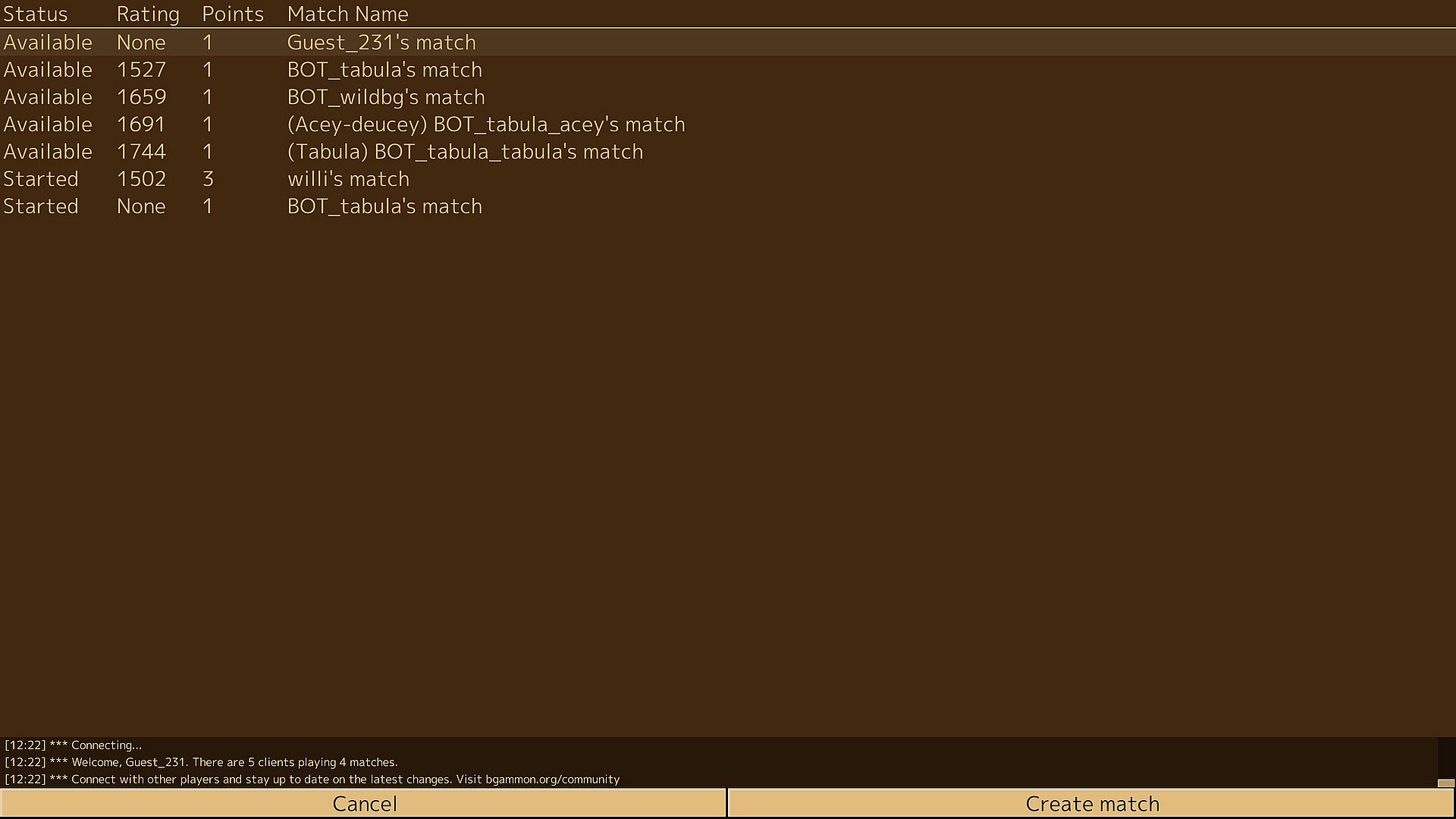The width and height of the screenshot is (1456, 819).
Task: Click the Match Name column header
Action: click(x=347, y=14)
